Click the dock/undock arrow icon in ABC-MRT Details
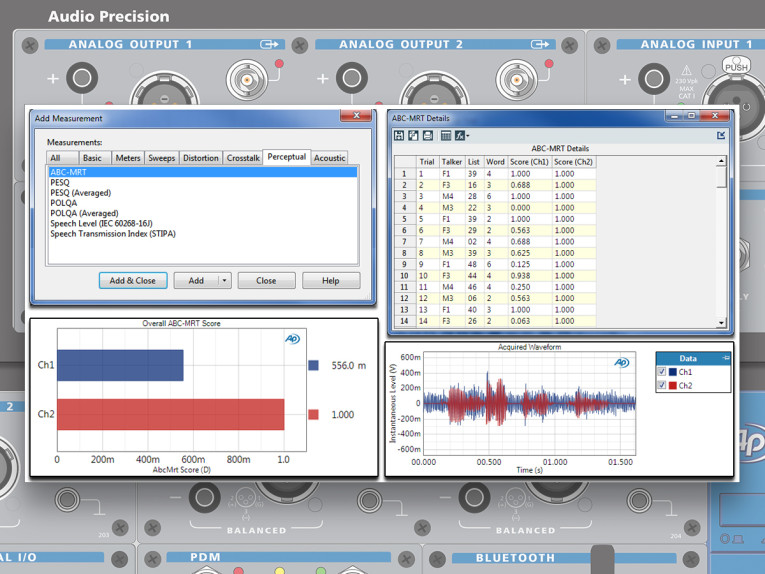 (x=721, y=135)
